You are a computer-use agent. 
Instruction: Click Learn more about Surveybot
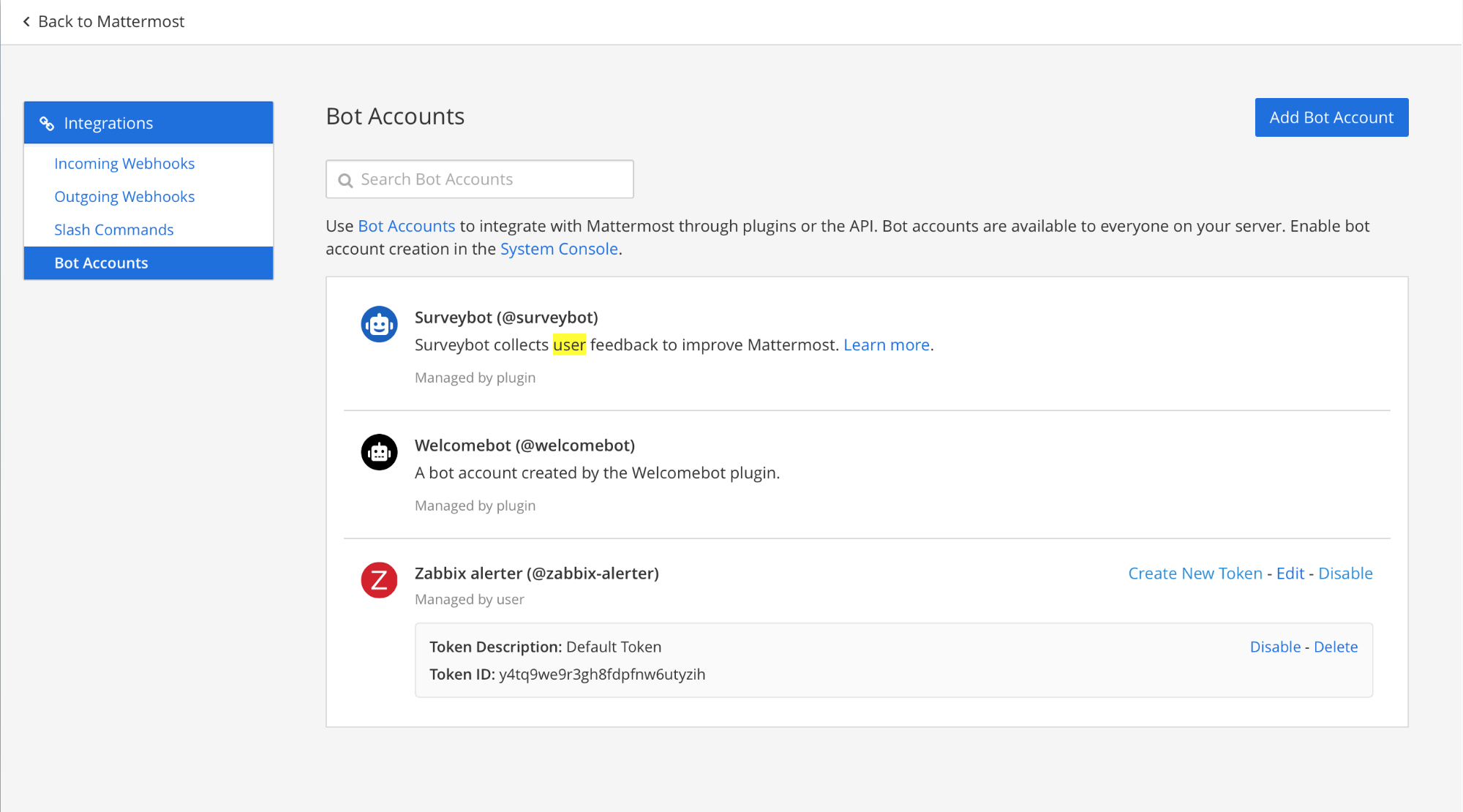coord(886,345)
